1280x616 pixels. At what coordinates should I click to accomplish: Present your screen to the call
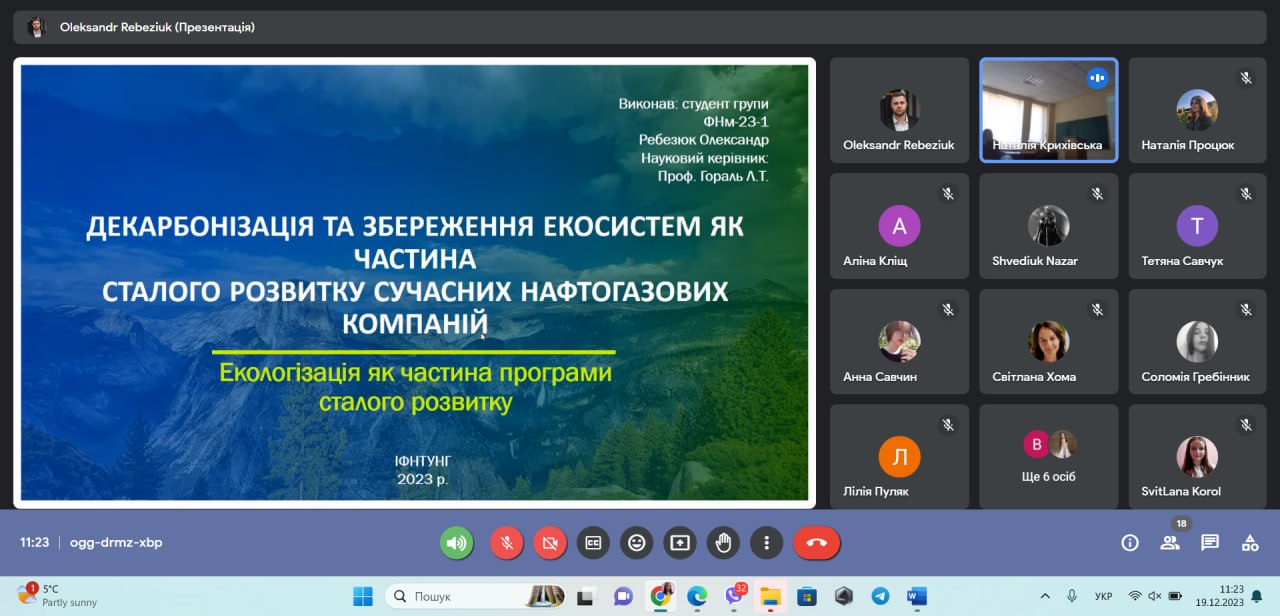pyautogui.click(x=680, y=542)
